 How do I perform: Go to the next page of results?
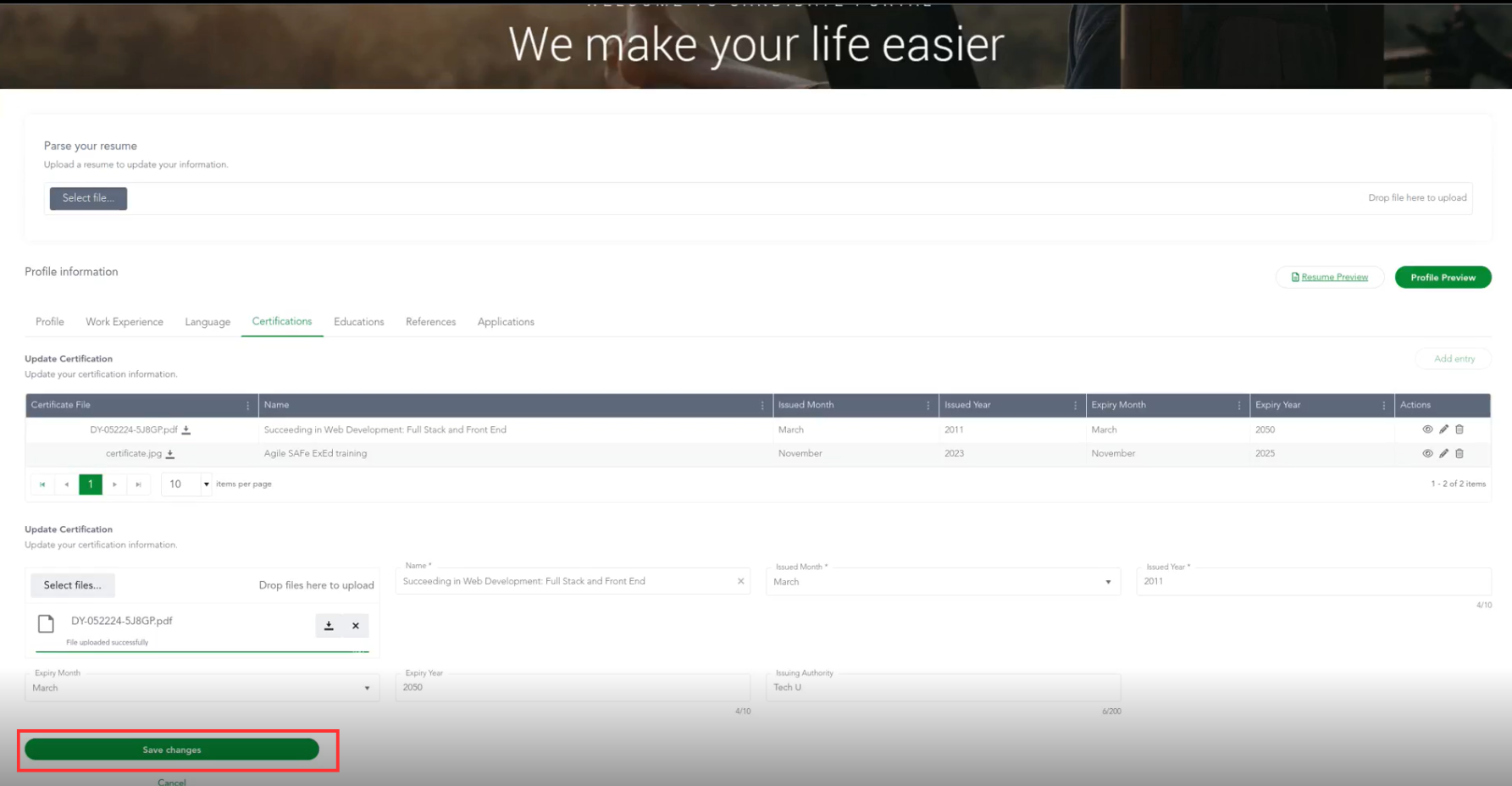point(114,484)
